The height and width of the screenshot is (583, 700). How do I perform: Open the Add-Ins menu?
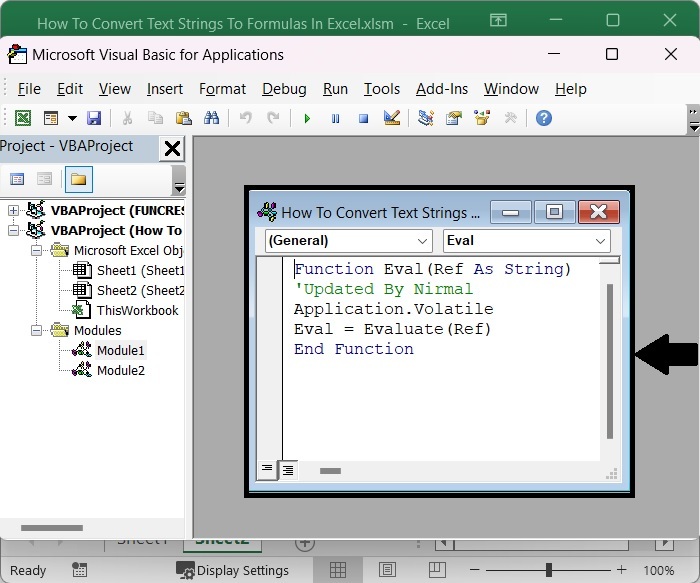pos(442,89)
